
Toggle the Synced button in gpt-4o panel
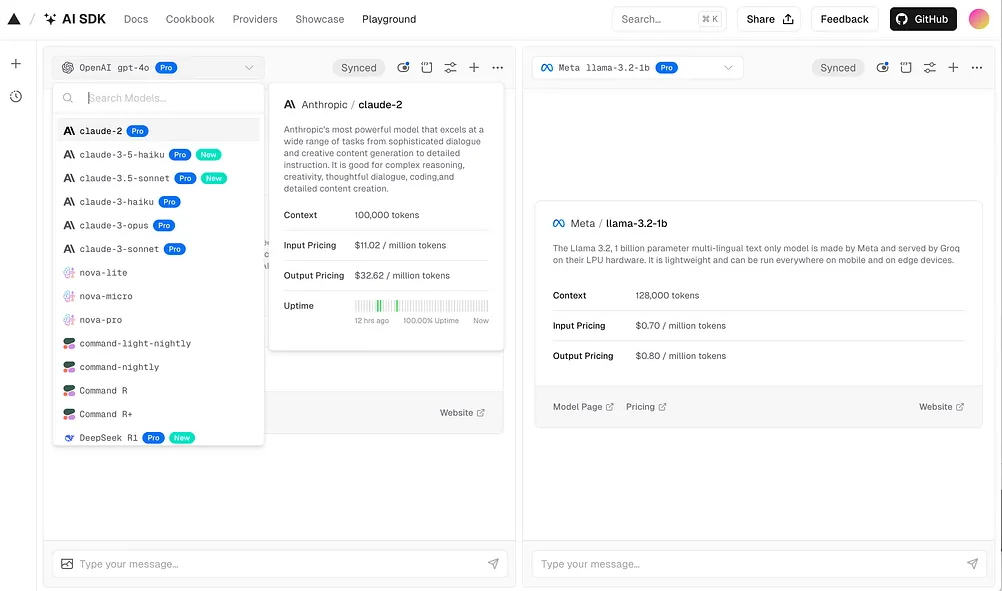(358, 68)
